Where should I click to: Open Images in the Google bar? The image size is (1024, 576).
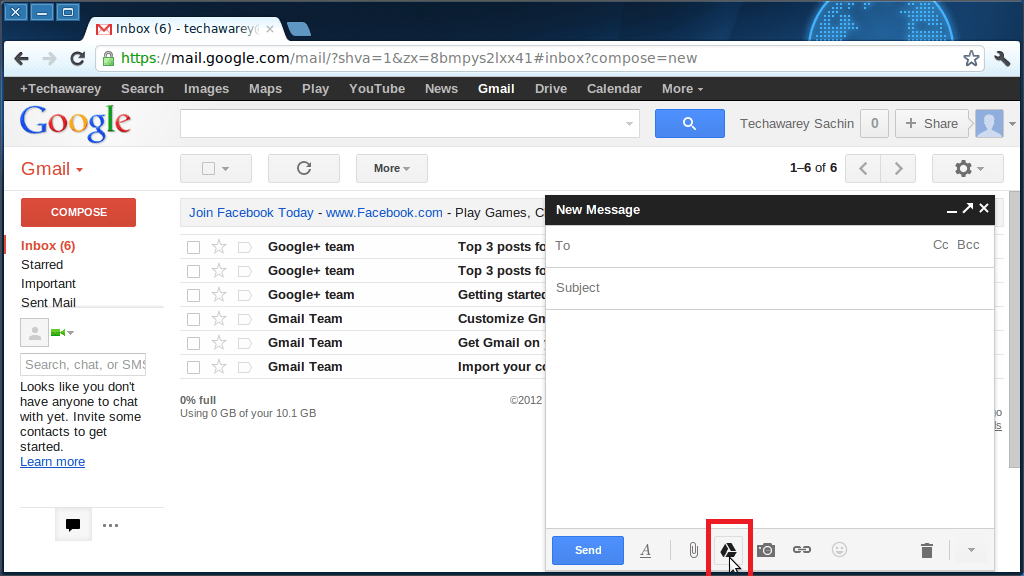coord(206,89)
